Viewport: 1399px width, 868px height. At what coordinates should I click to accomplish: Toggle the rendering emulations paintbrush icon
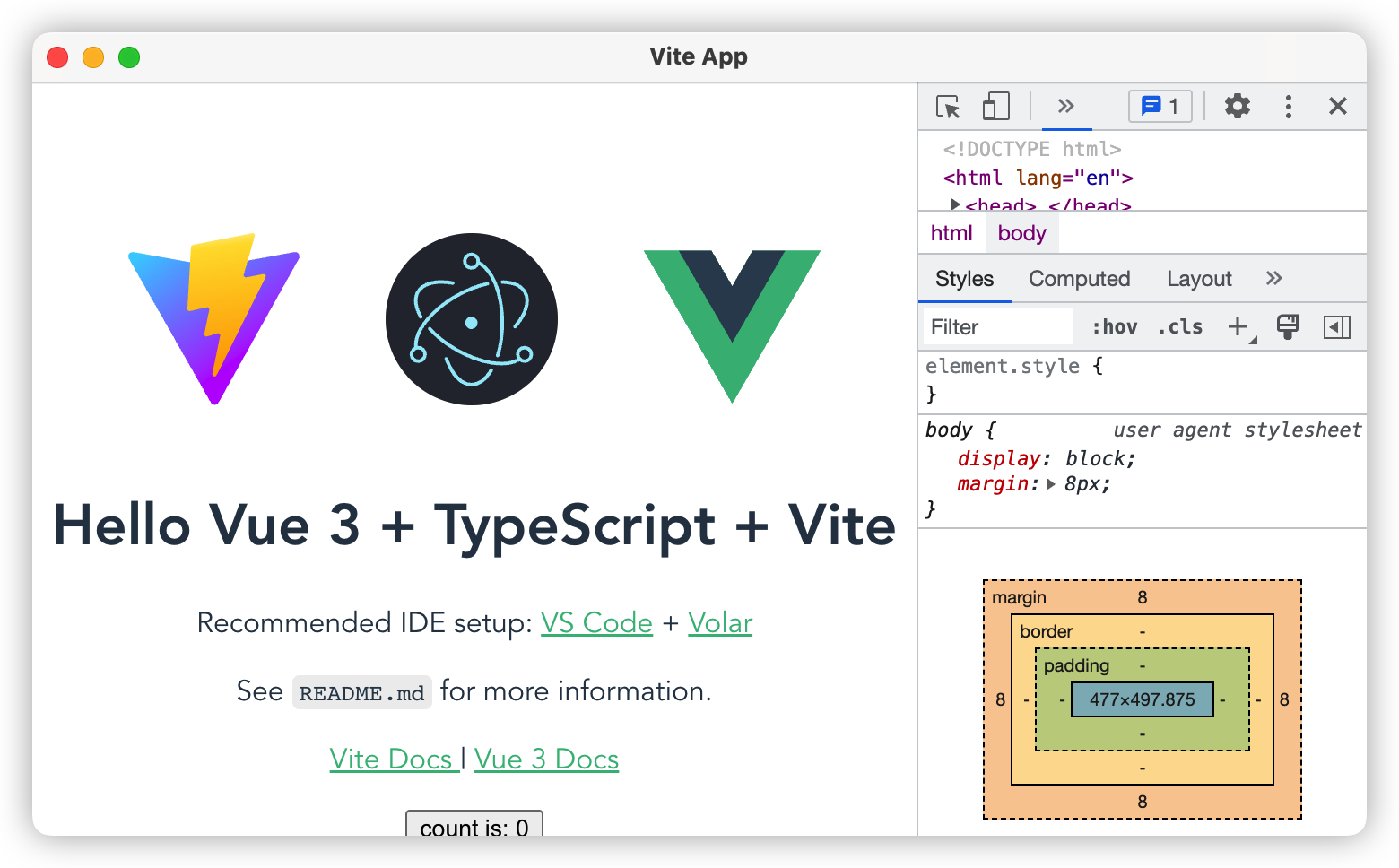click(x=1288, y=327)
